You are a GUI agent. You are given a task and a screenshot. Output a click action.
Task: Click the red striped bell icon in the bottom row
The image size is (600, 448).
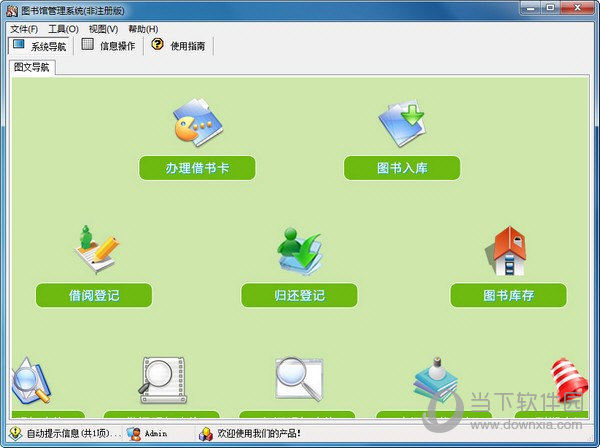(569, 380)
